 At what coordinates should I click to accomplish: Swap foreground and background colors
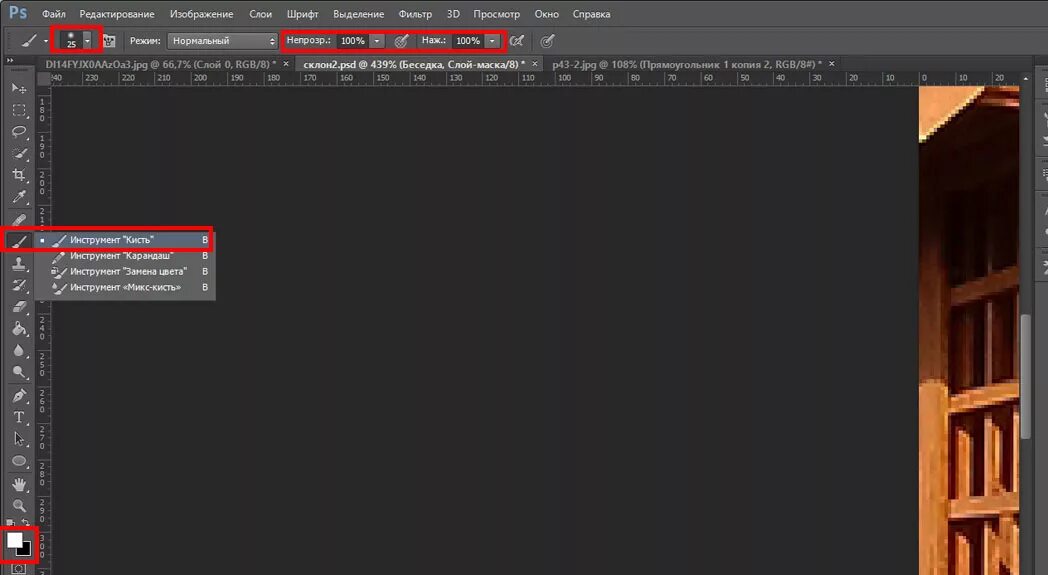26,522
